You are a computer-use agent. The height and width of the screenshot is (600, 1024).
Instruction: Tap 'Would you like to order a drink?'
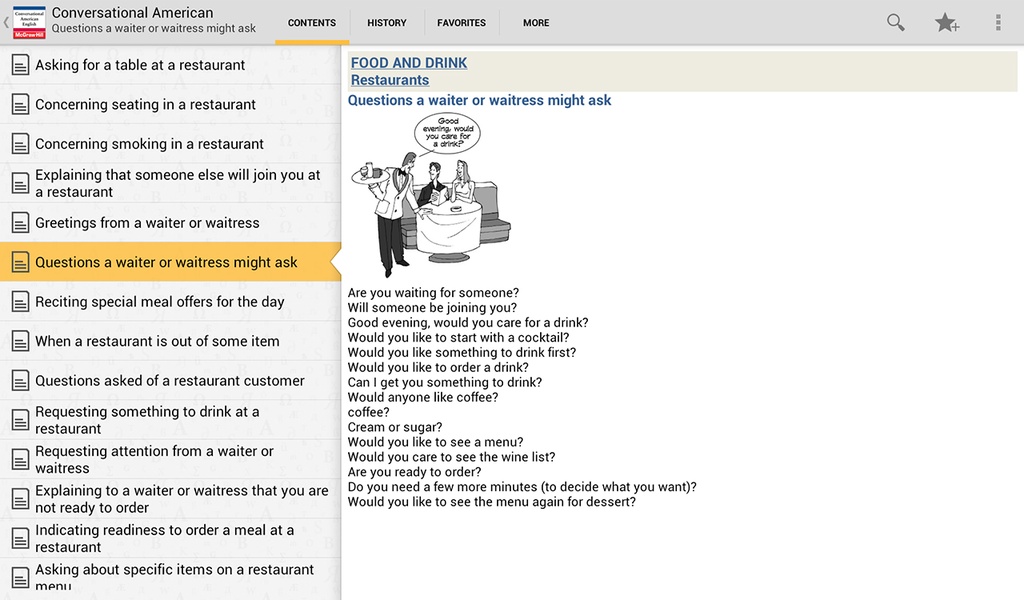click(x=438, y=368)
